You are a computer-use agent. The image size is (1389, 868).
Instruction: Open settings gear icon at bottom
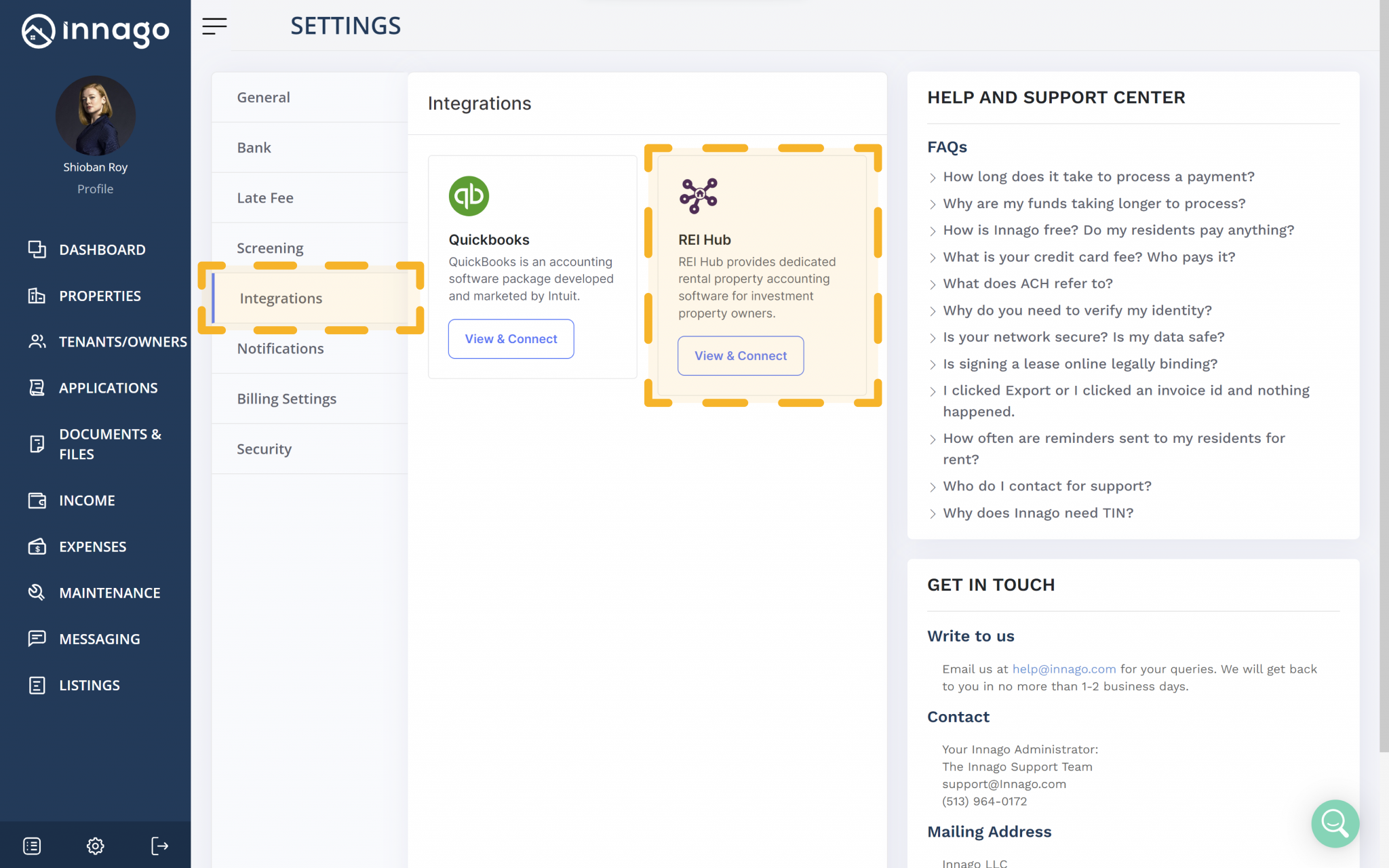[x=95, y=846]
